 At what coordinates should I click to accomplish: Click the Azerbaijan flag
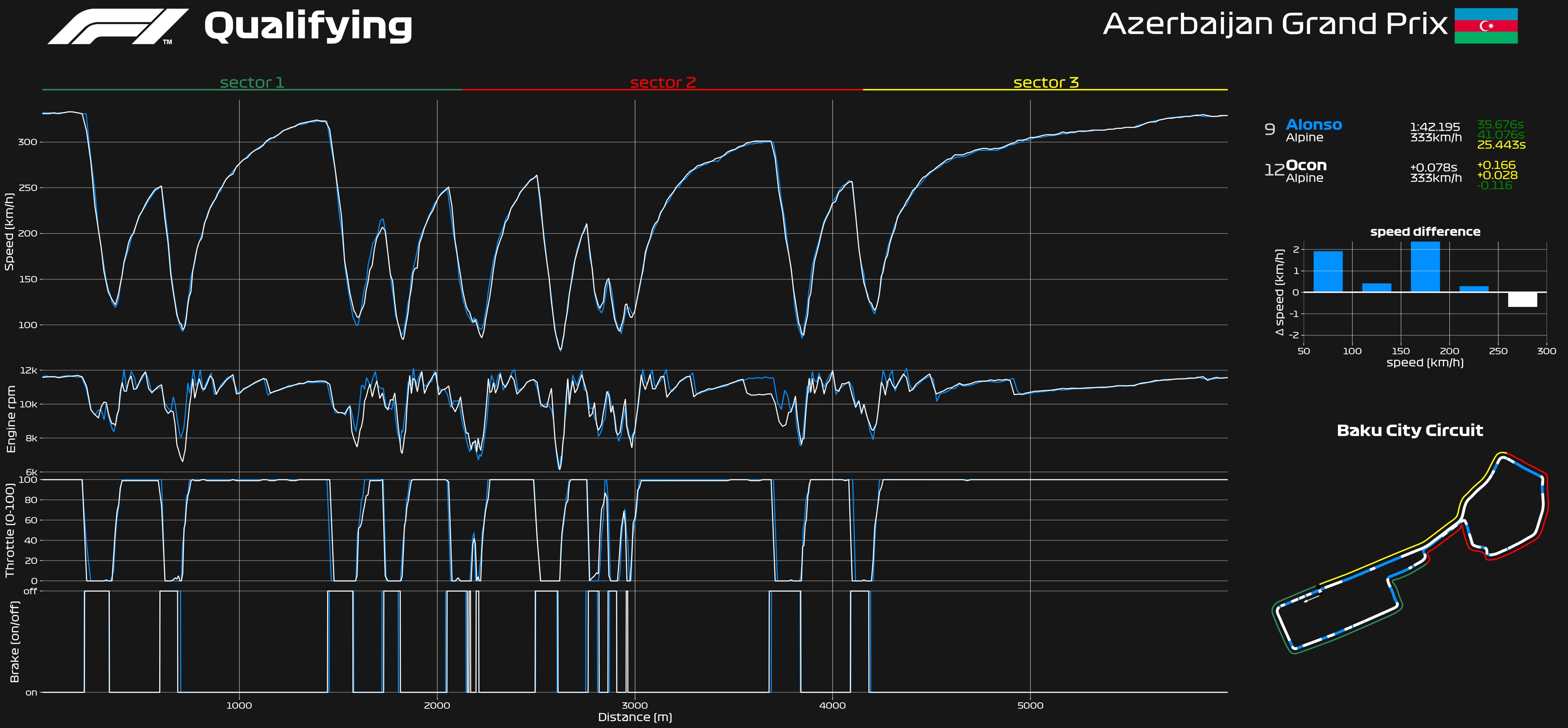[x=1486, y=26]
